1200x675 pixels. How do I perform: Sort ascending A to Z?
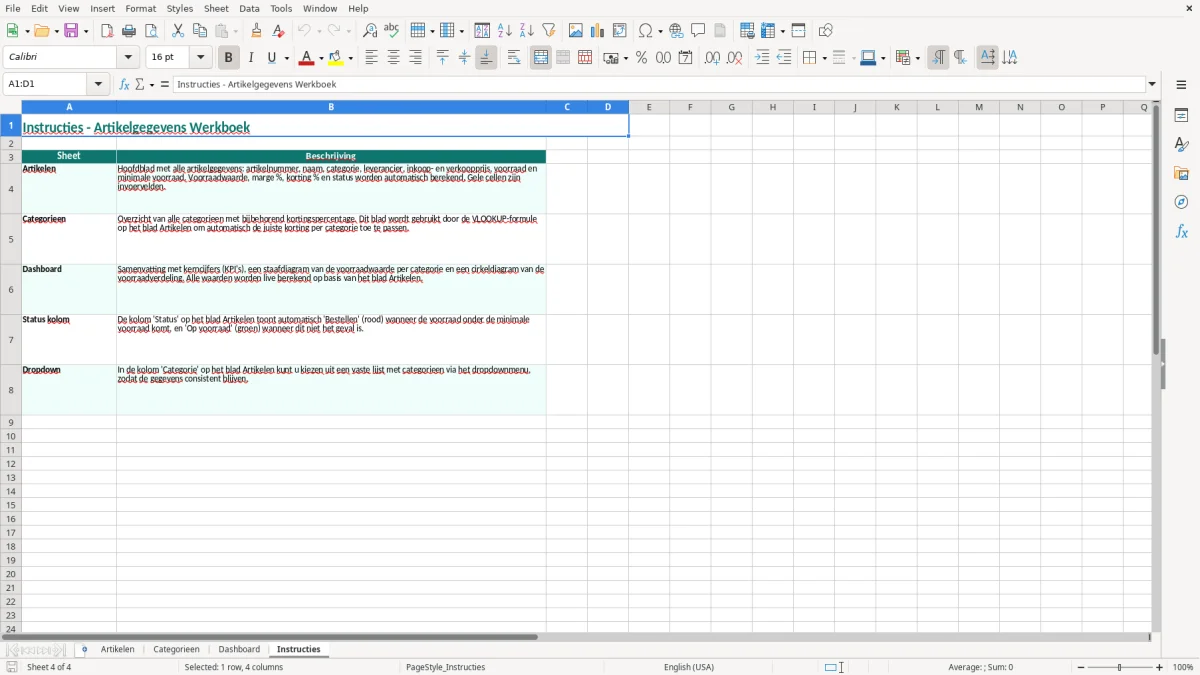(505, 31)
